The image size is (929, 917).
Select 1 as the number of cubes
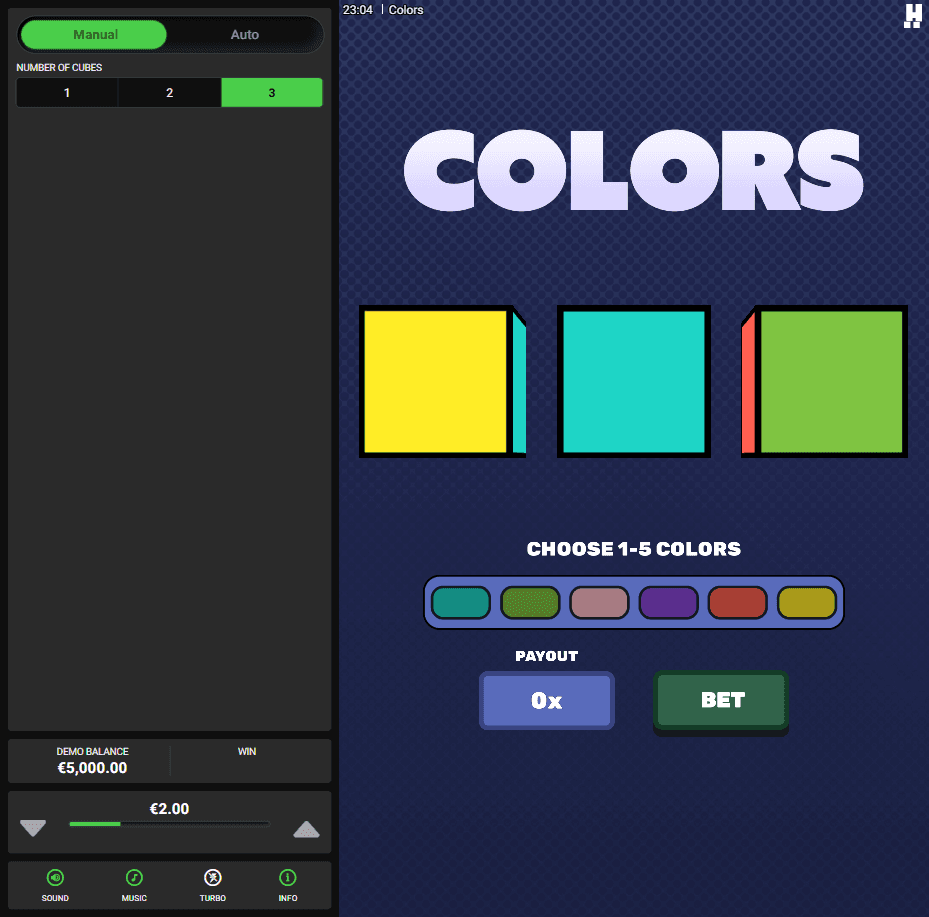pos(66,92)
